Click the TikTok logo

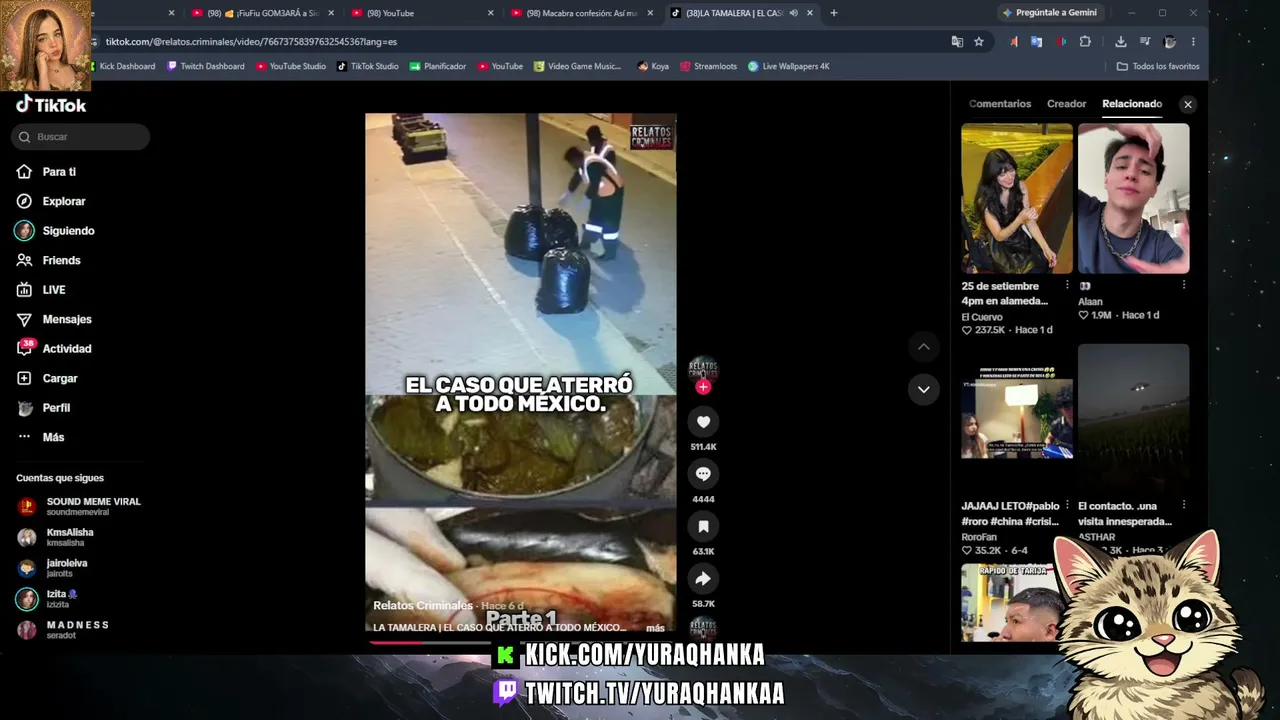point(51,105)
